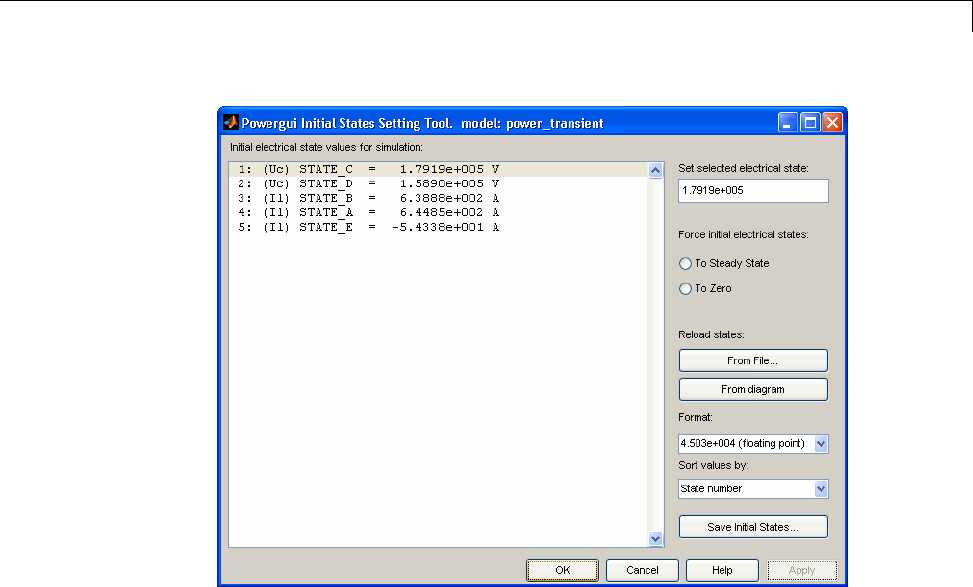
Task: Select state row 2: STATE_D
Action: click(438, 184)
